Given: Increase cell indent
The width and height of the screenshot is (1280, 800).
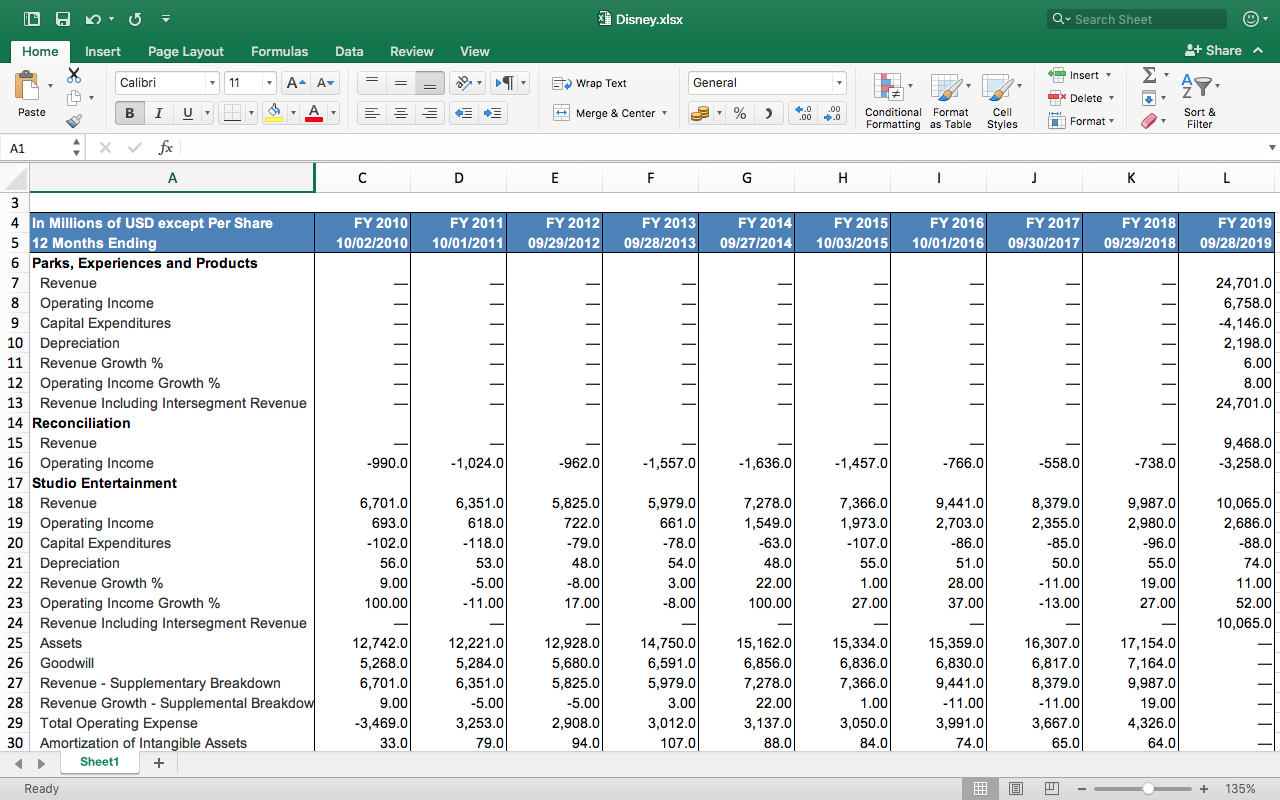Looking at the screenshot, I should 493,113.
